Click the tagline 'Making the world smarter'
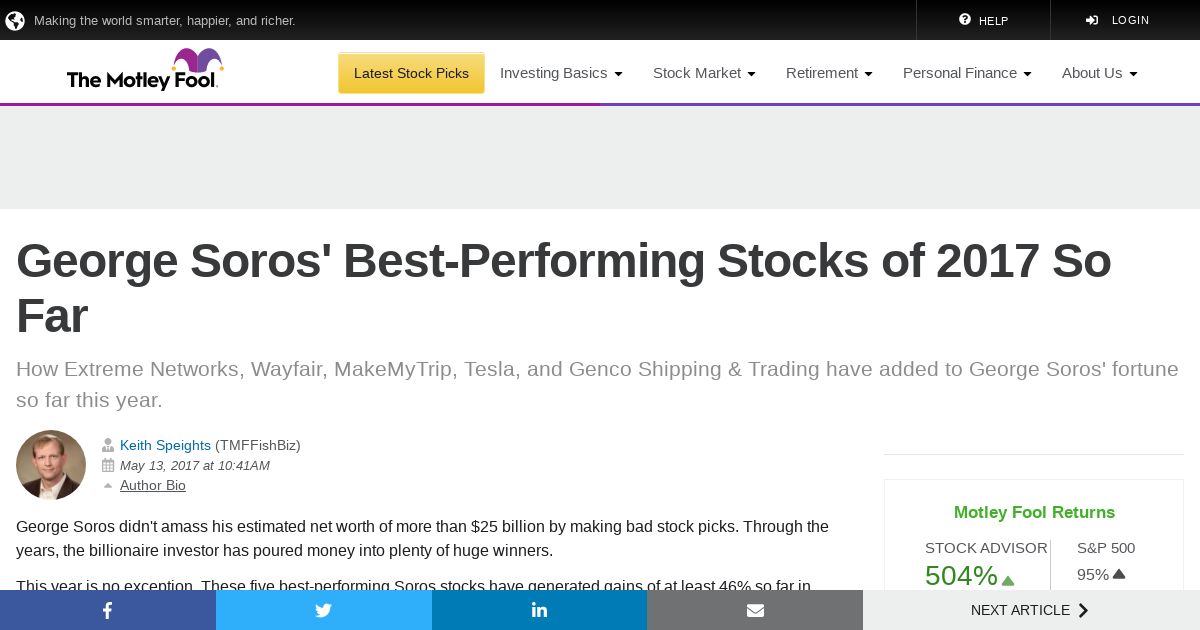Screen dimensions: 1200x630 coord(165,20)
